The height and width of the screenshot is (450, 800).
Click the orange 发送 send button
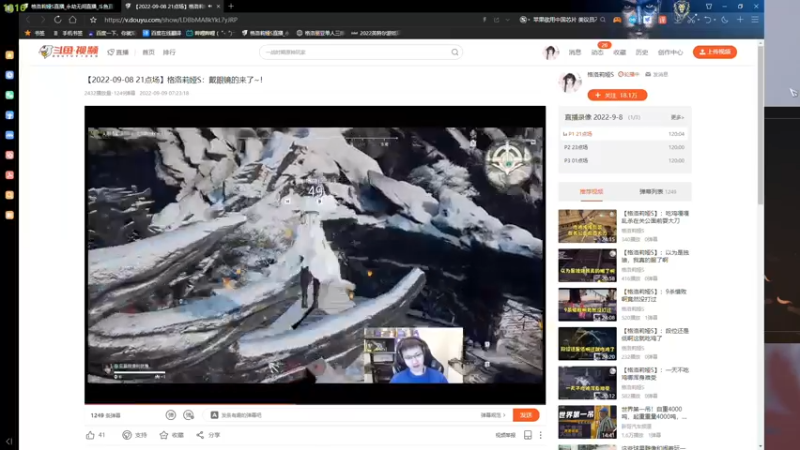(526, 415)
